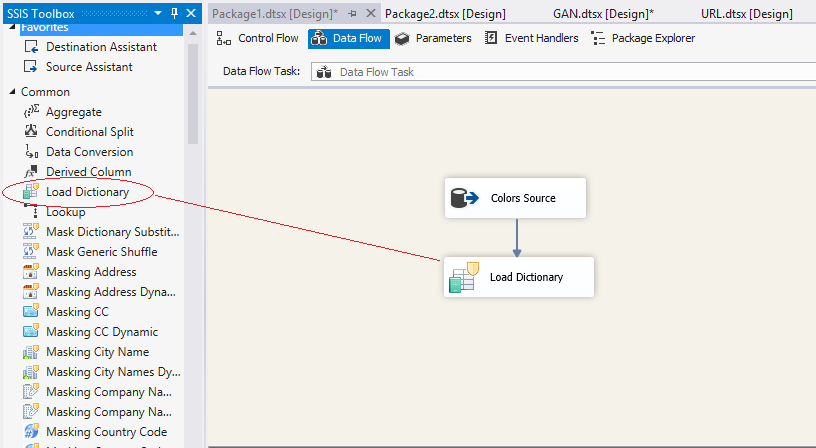Select the Masking City Name label

click(x=97, y=352)
